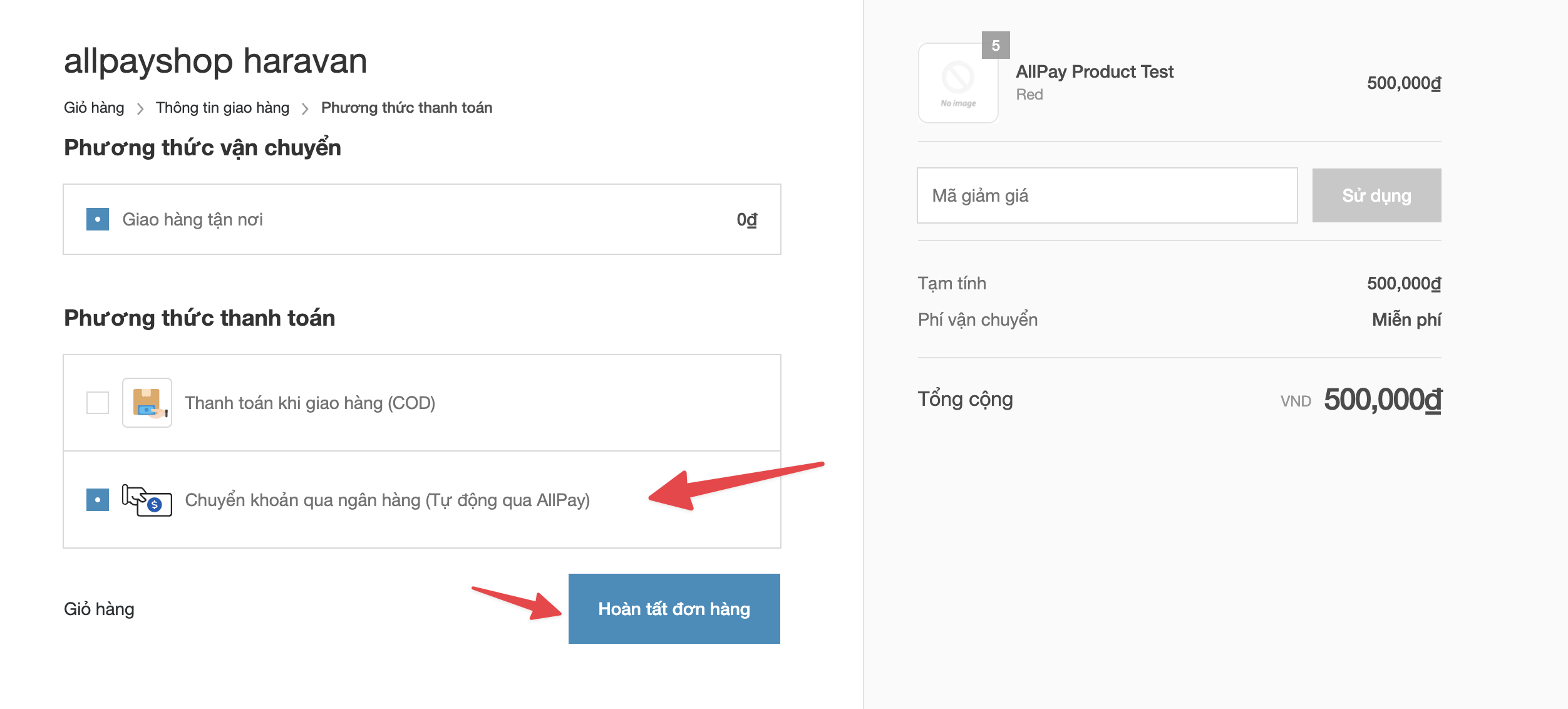The width and height of the screenshot is (1568, 709).
Task: Click 'Chuyển khoản qua ngân hàng' option label
Action: 388,500
